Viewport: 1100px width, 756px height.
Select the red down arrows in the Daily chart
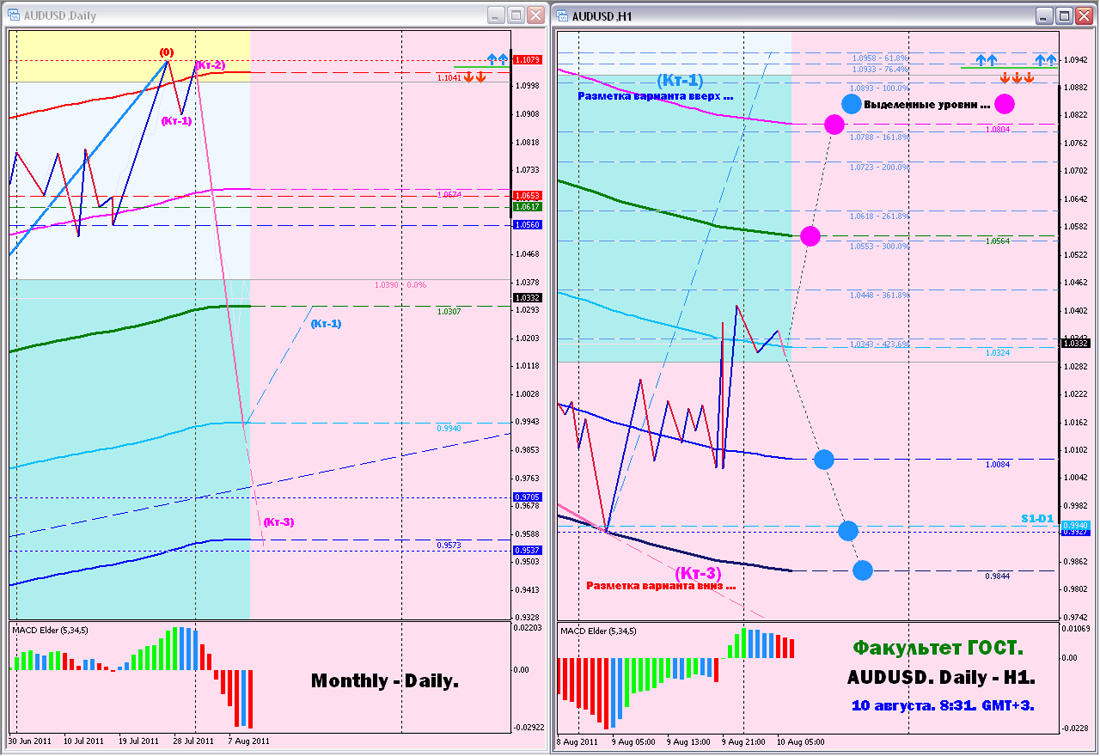475,77
